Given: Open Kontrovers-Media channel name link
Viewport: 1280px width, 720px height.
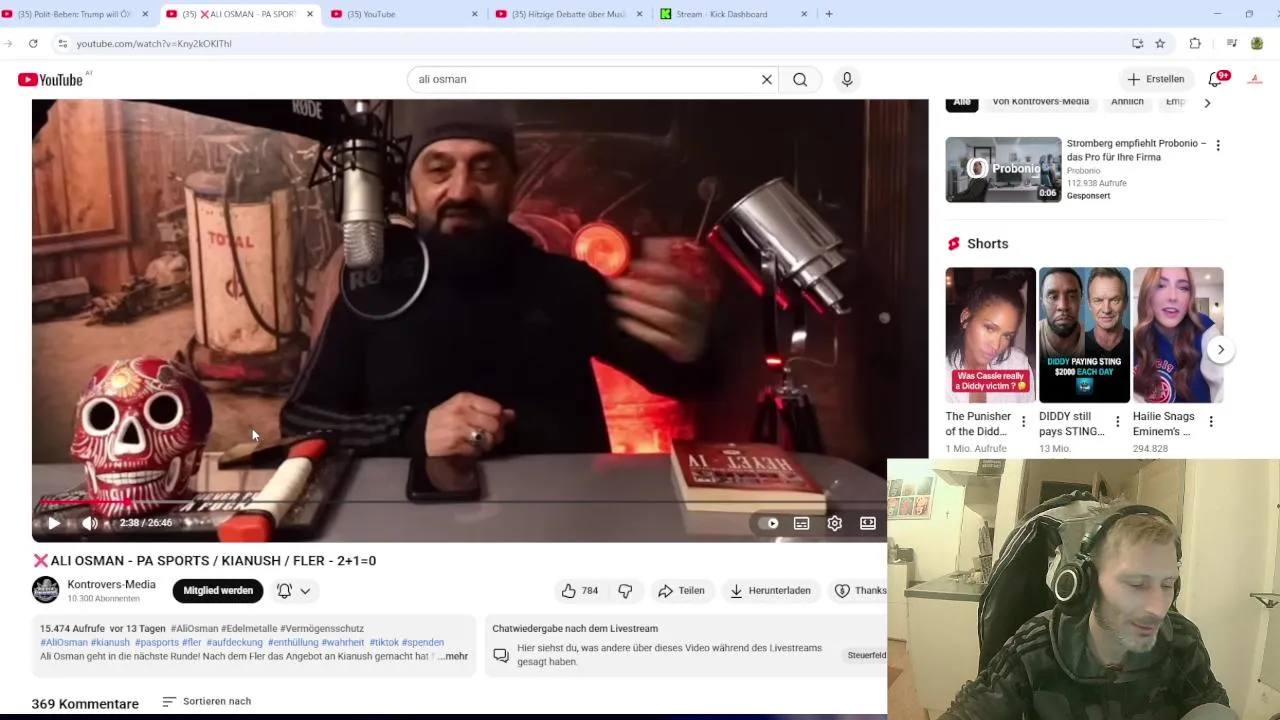Looking at the screenshot, I should pyautogui.click(x=111, y=584).
